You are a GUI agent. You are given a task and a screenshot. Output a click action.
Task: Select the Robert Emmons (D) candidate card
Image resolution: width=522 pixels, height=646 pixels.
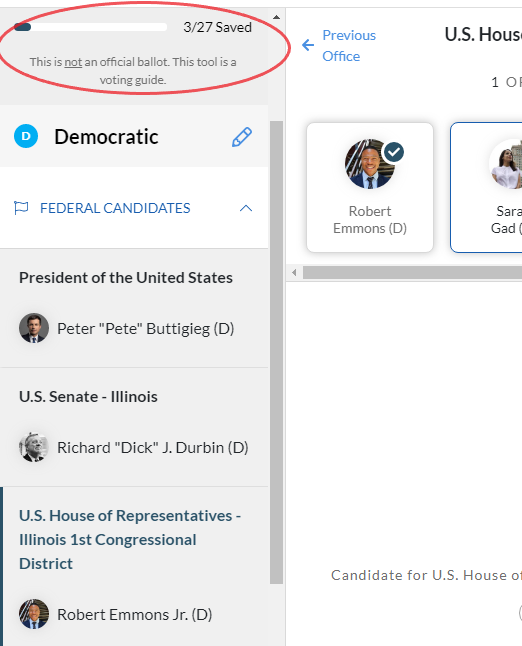pyautogui.click(x=370, y=187)
